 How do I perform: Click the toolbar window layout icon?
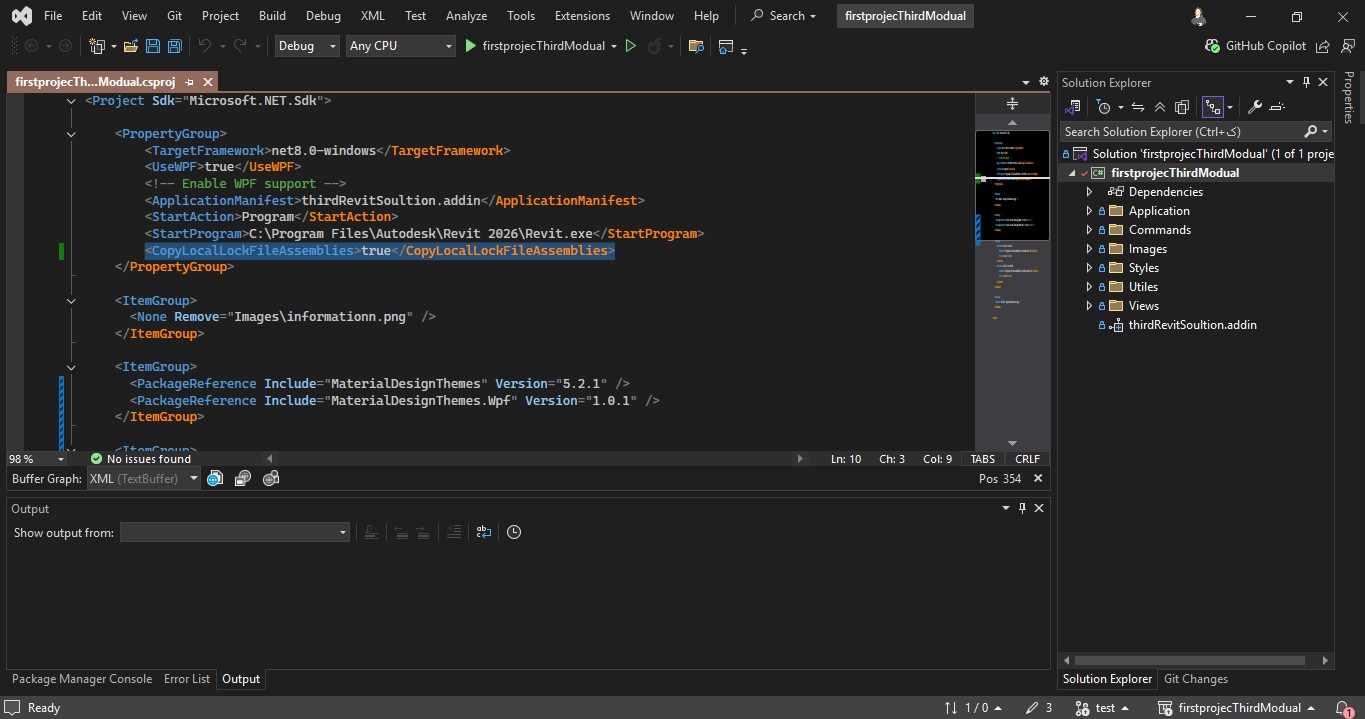[x=727, y=46]
